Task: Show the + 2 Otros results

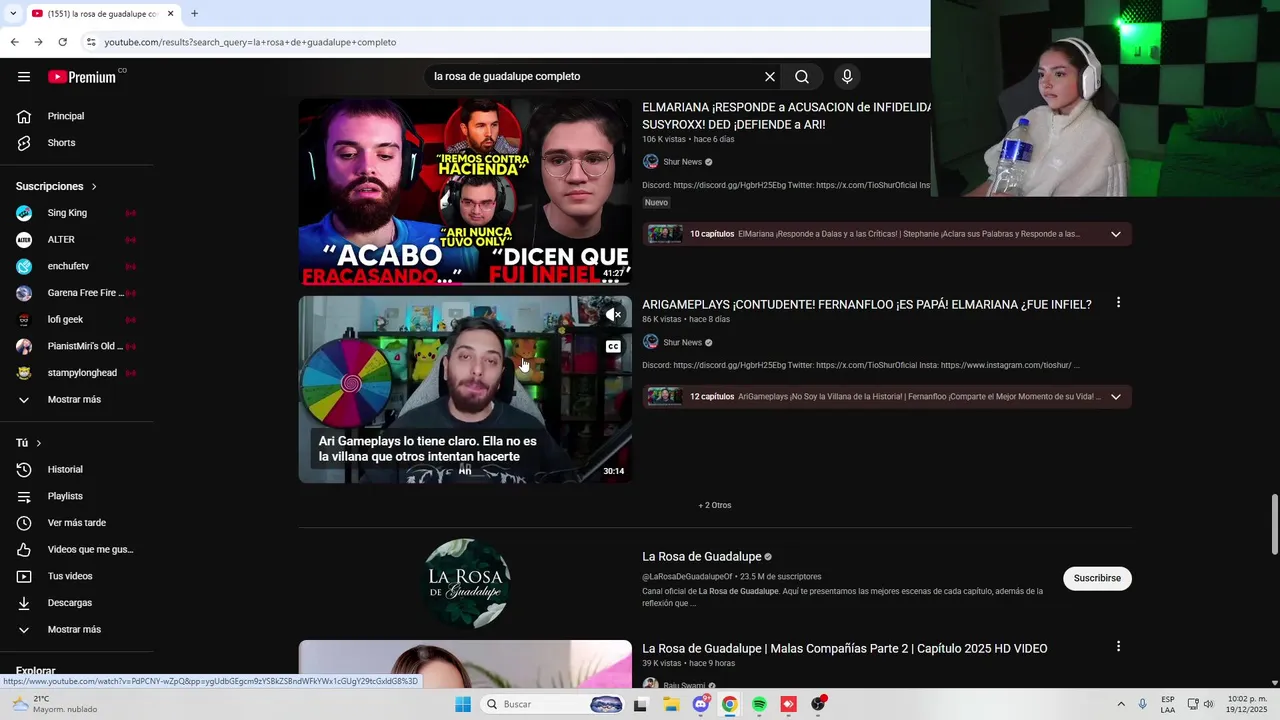Action: point(715,505)
